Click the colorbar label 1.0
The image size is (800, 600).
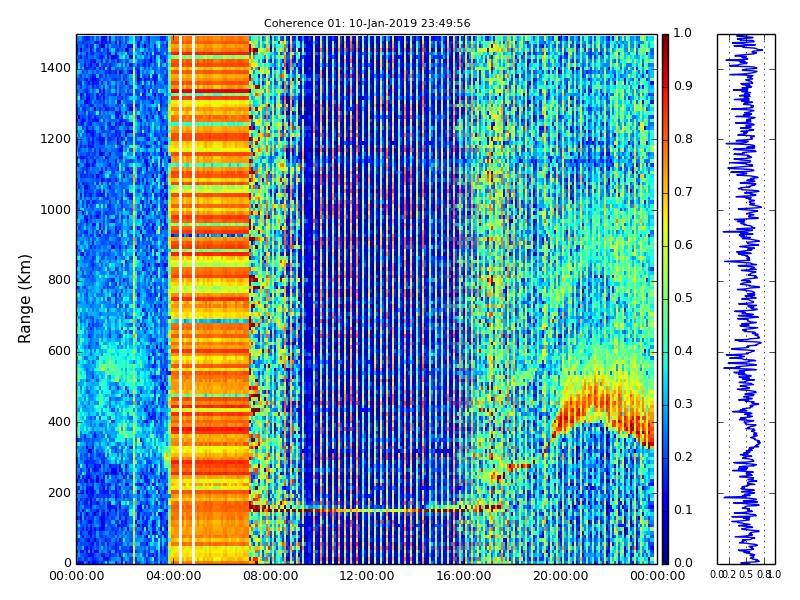point(683,33)
